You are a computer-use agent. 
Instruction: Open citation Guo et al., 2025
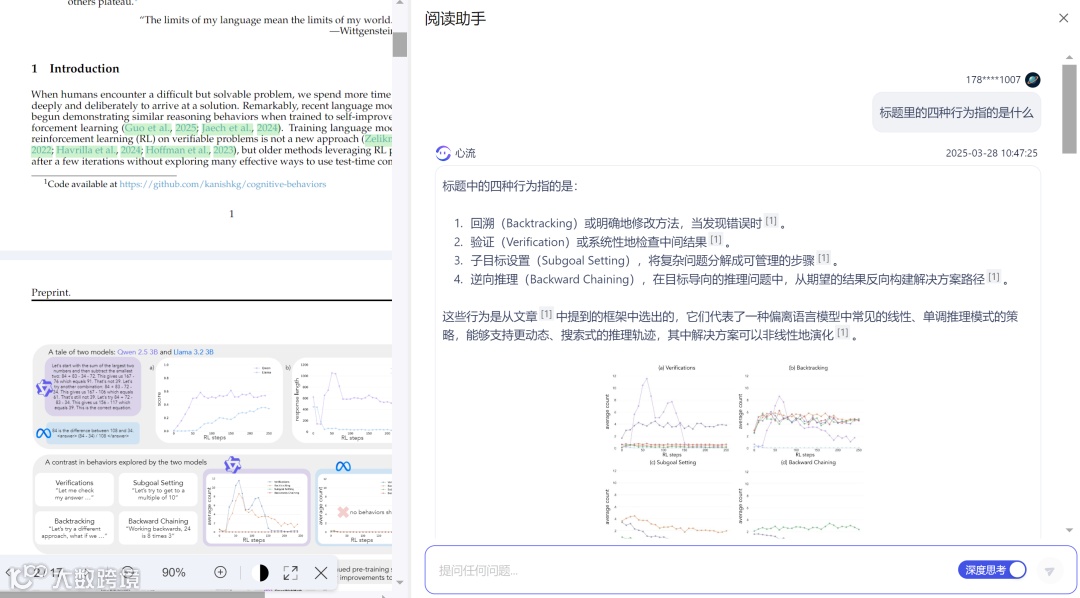pyautogui.click(x=161, y=127)
